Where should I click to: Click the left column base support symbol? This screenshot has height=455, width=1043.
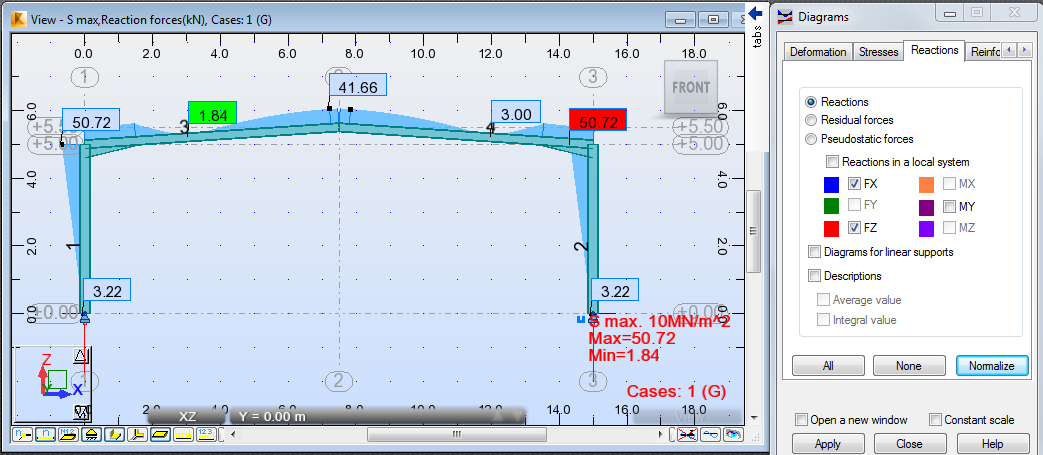[x=84, y=318]
